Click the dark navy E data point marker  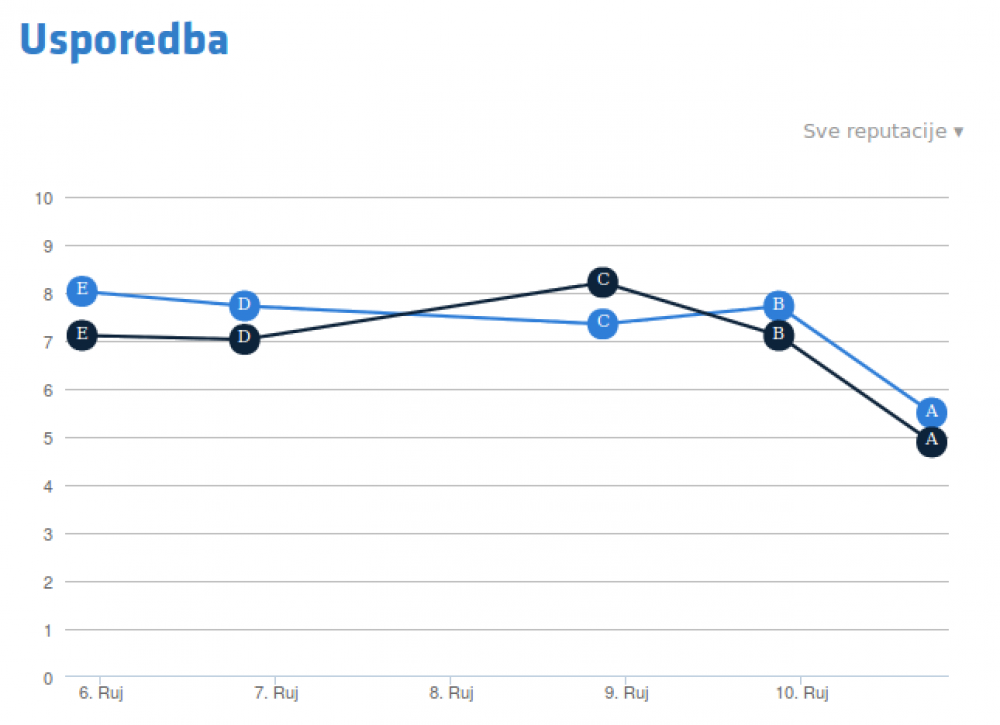click(x=82, y=335)
